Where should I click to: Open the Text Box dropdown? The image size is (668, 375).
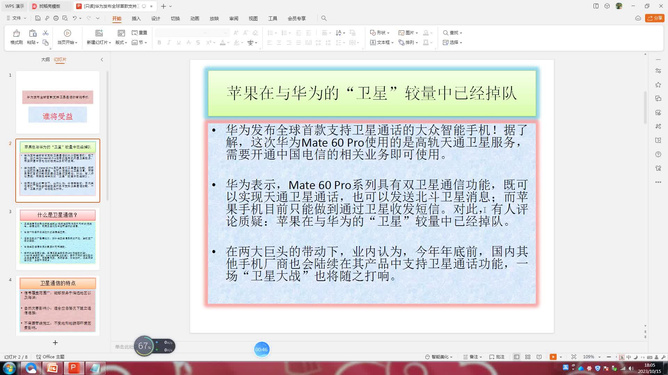(x=382, y=43)
